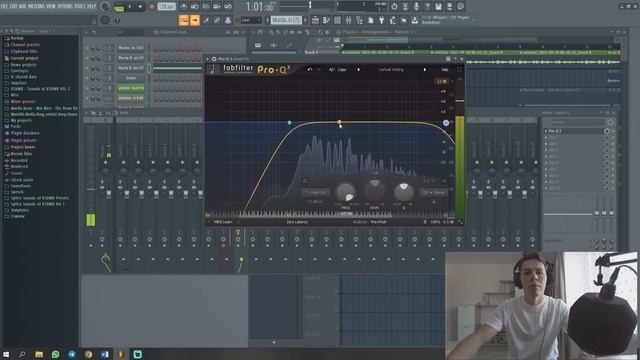The height and width of the screenshot is (360, 640).
Task: Open the PATTERNS menu
Action: tap(36, 7)
